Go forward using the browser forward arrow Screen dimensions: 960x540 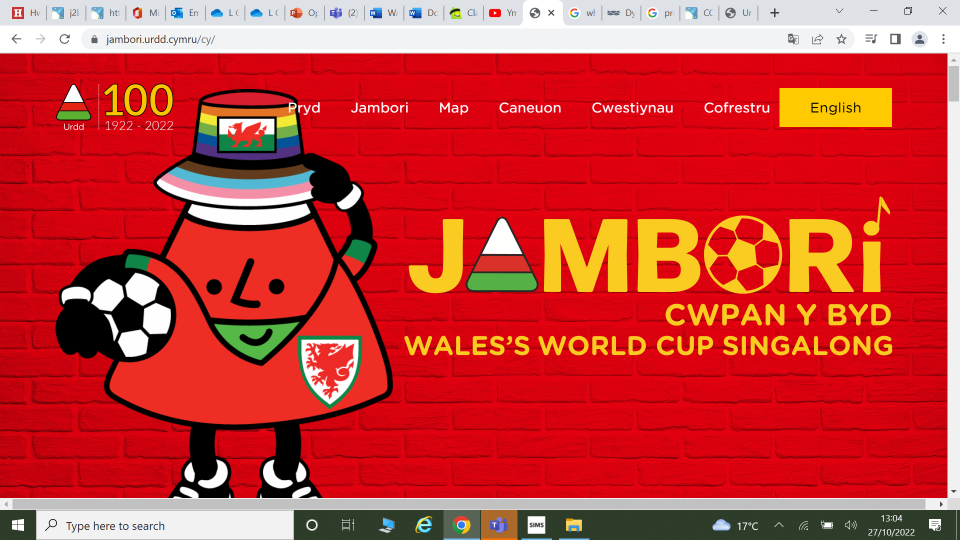pyautogui.click(x=40, y=39)
